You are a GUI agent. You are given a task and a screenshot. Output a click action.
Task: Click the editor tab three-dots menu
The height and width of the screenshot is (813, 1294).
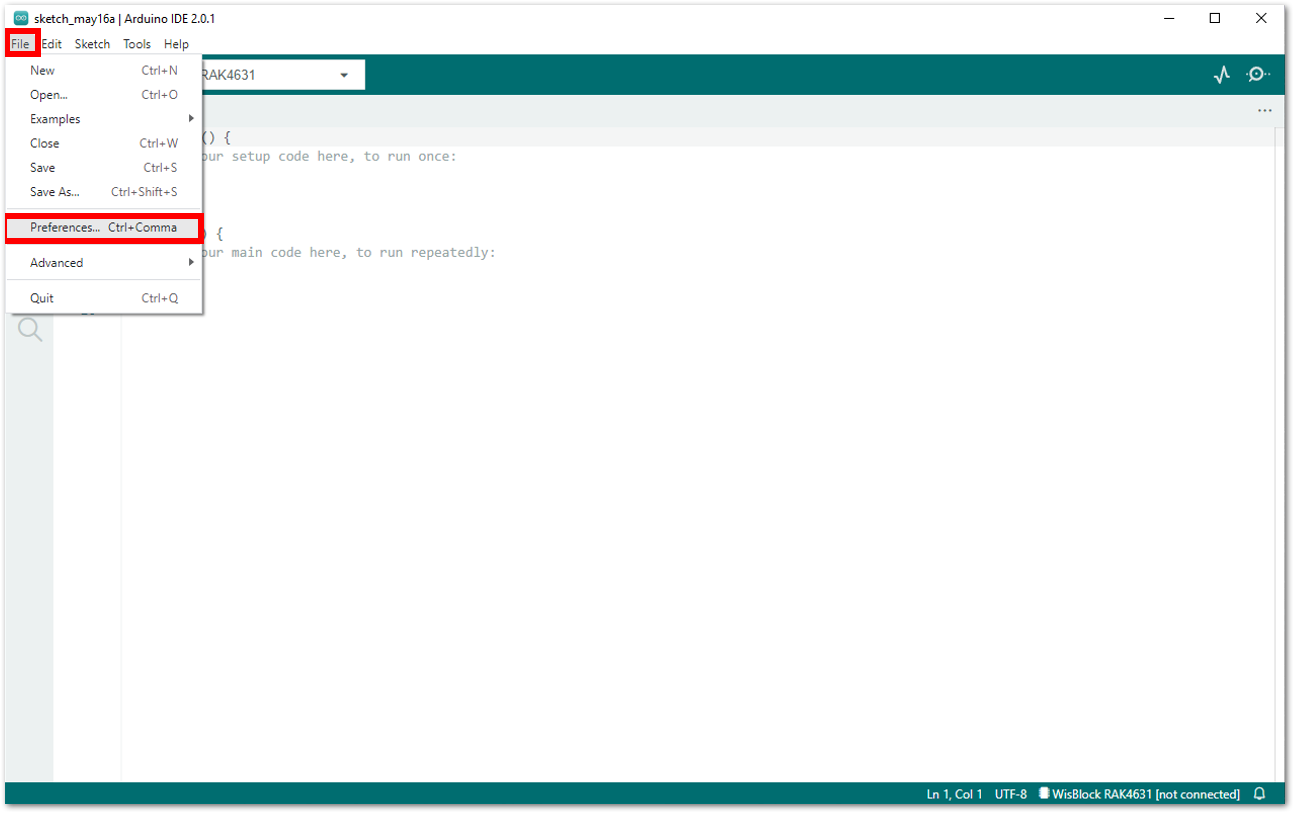tap(1265, 111)
